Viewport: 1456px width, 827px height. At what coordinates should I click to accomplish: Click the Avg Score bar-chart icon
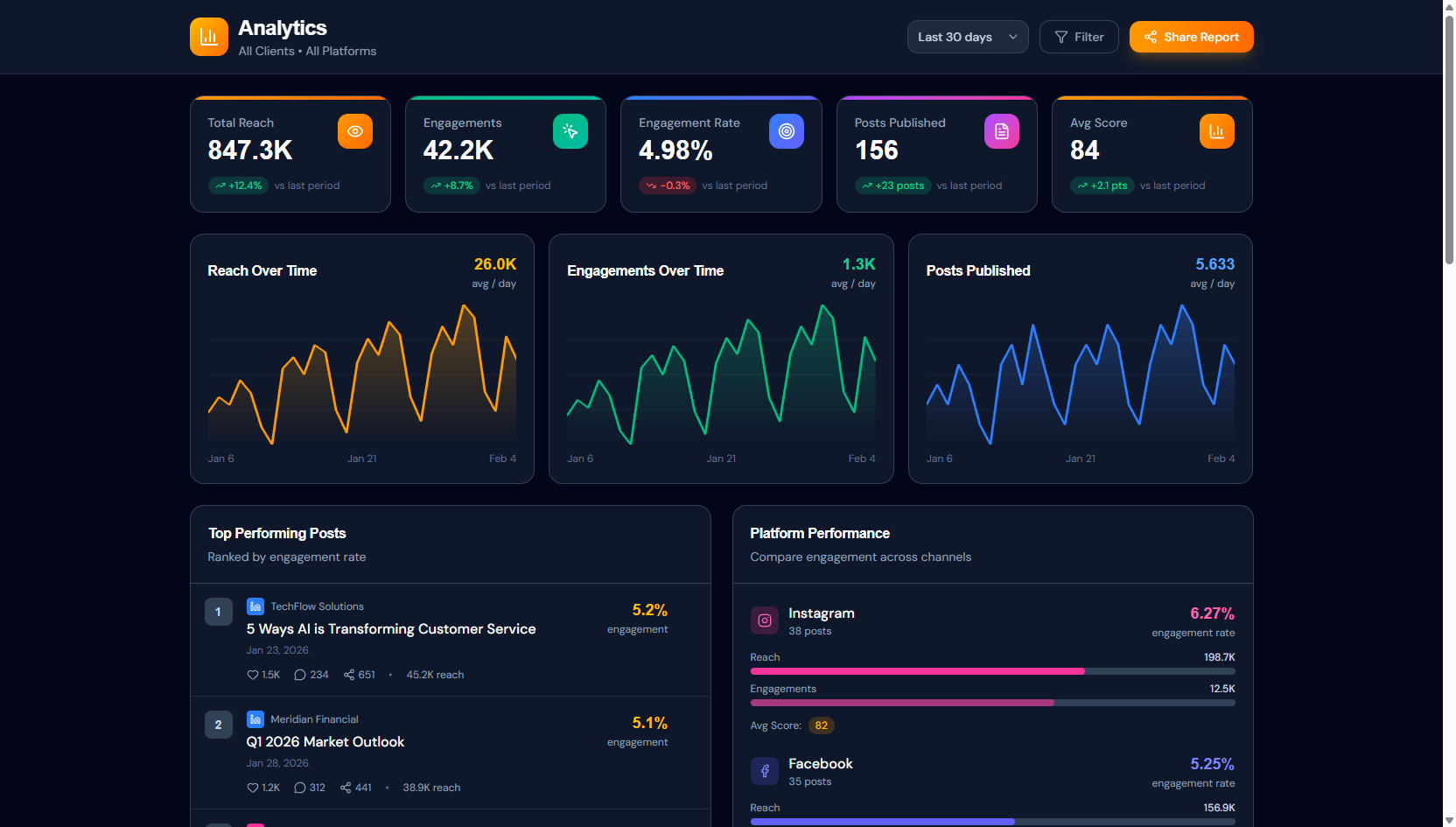[x=1216, y=131]
